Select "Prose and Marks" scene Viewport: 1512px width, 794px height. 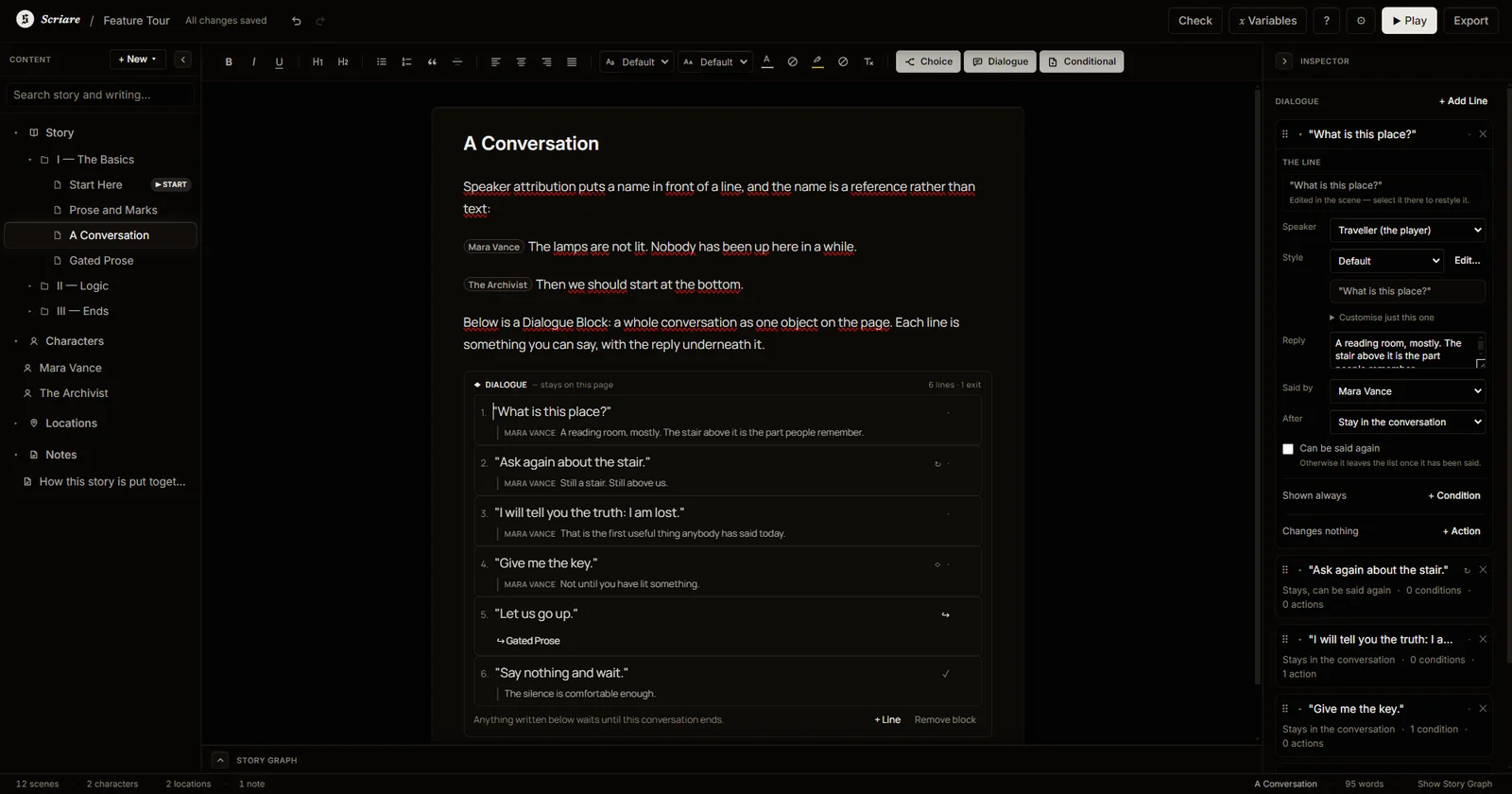click(x=113, y=210)
